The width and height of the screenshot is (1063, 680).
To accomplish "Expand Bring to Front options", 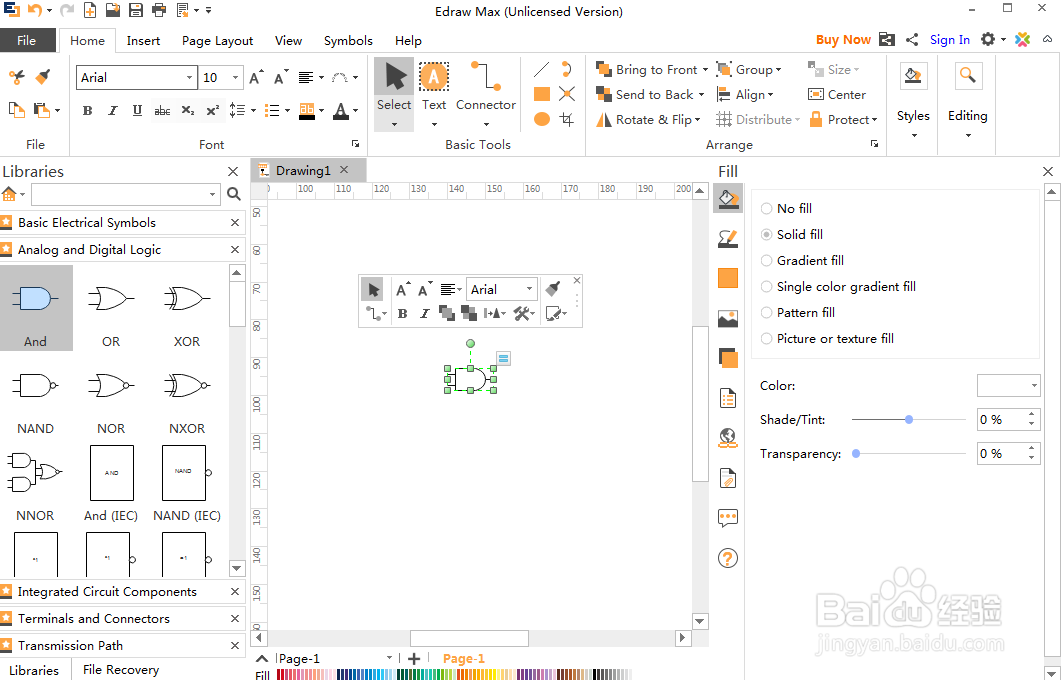I will coord(705,70).
